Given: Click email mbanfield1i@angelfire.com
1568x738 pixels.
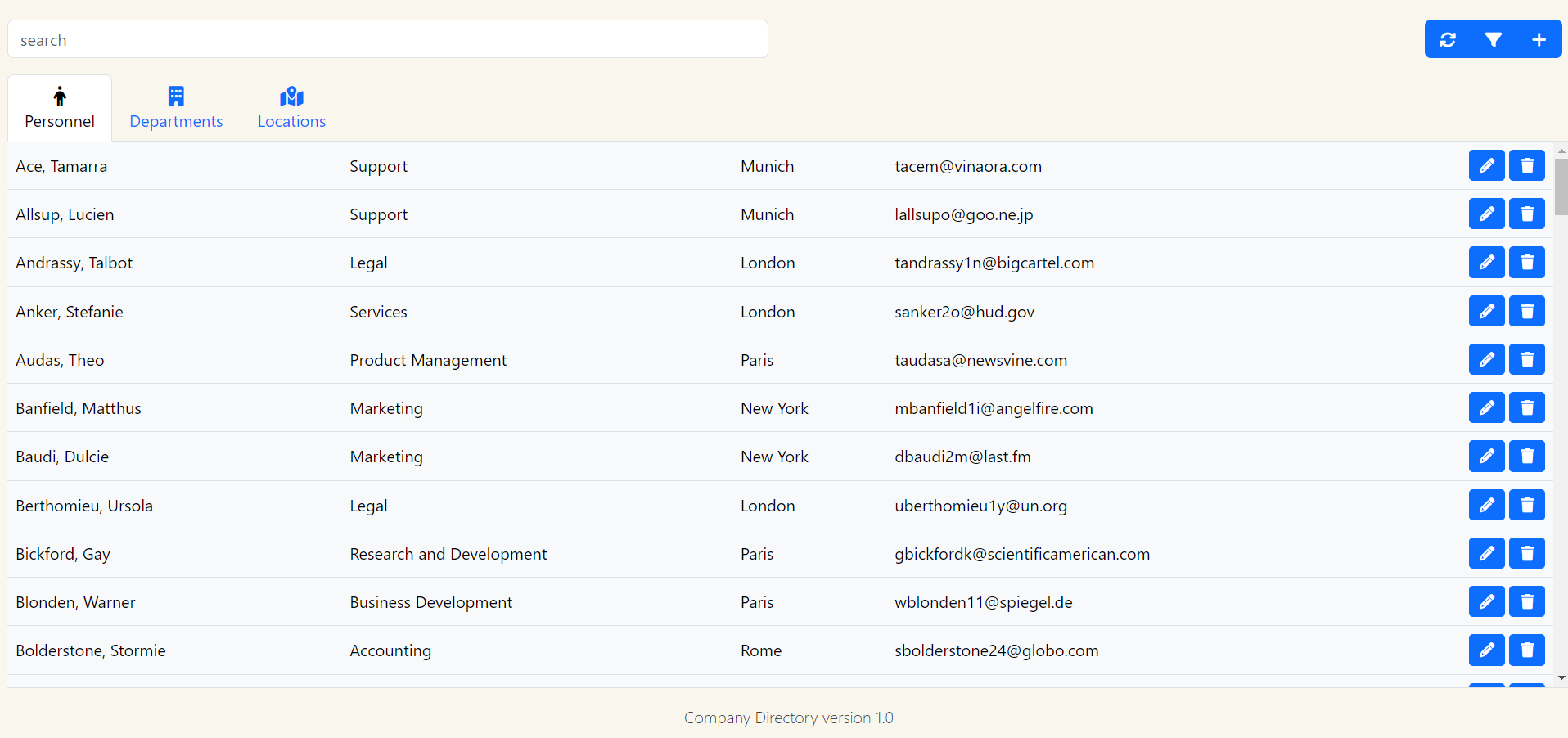Looking at the screenshot, I should [x=994, y=408].
